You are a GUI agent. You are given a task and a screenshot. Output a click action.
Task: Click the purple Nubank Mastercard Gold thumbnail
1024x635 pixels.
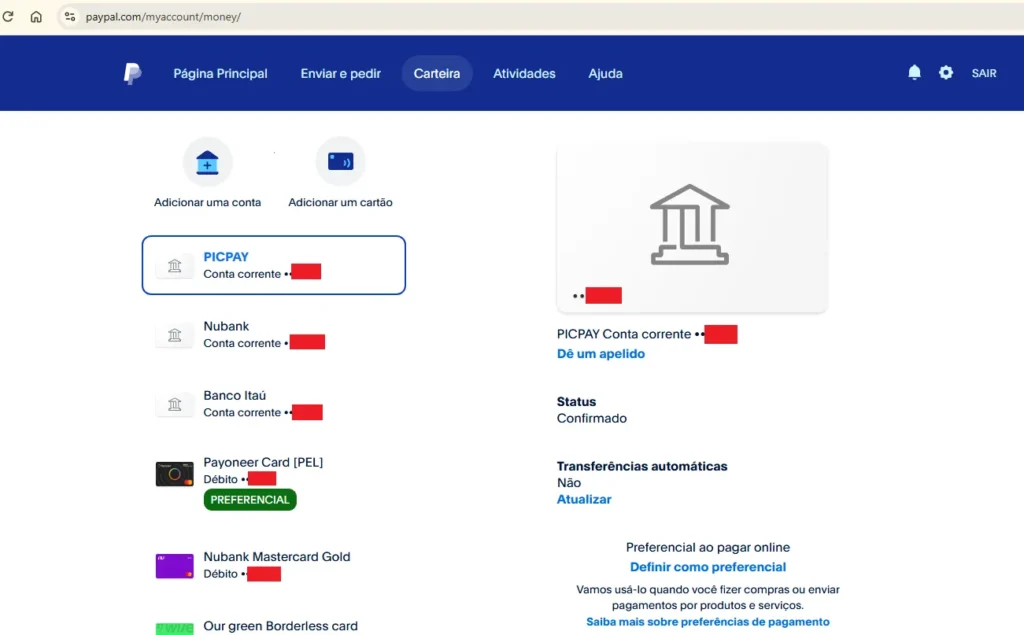[174, 566]
